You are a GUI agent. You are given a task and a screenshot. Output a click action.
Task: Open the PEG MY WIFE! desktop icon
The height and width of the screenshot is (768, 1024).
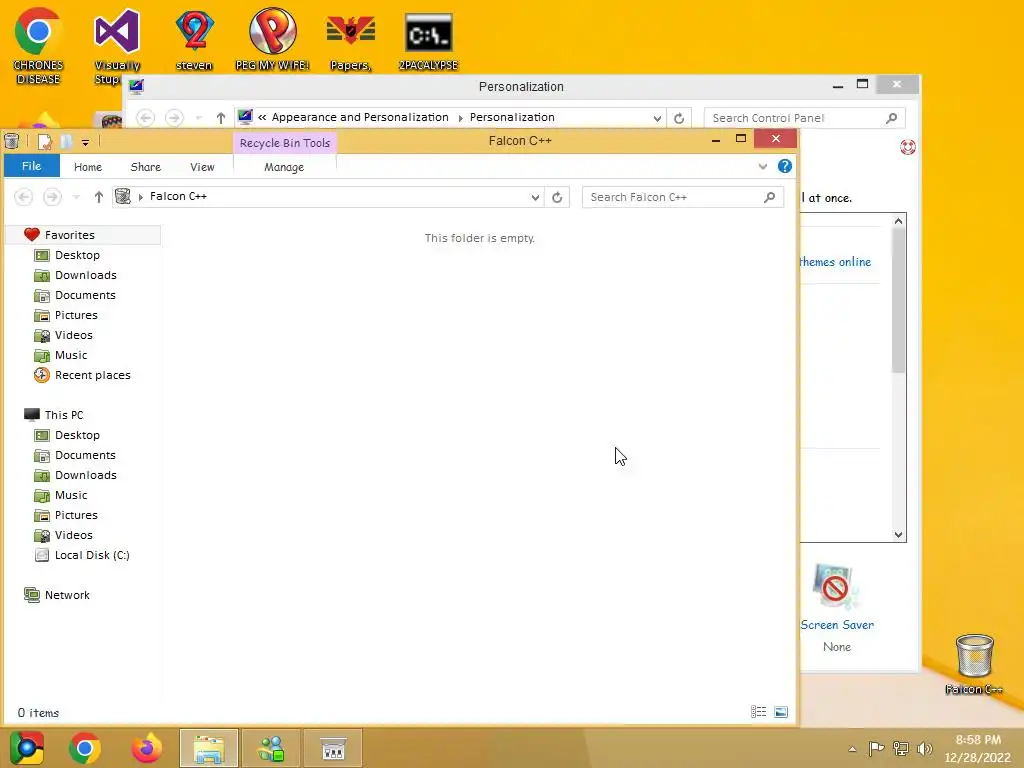[272, 40]
